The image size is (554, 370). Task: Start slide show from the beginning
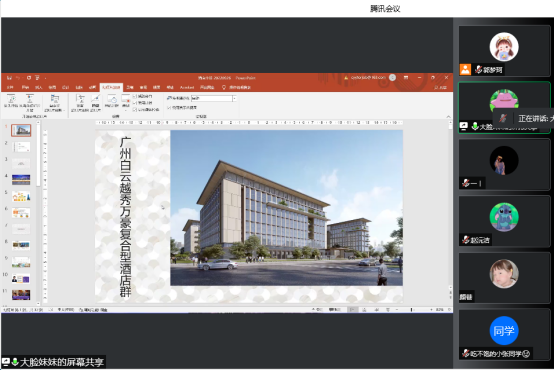tap(11, 102)
